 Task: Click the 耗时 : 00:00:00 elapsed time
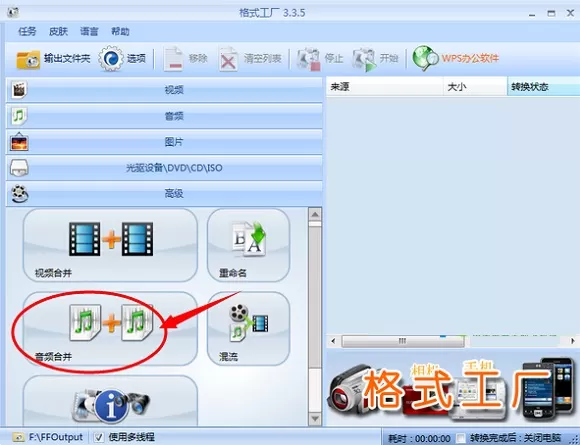pyautogui.click(x=419, y=438)
